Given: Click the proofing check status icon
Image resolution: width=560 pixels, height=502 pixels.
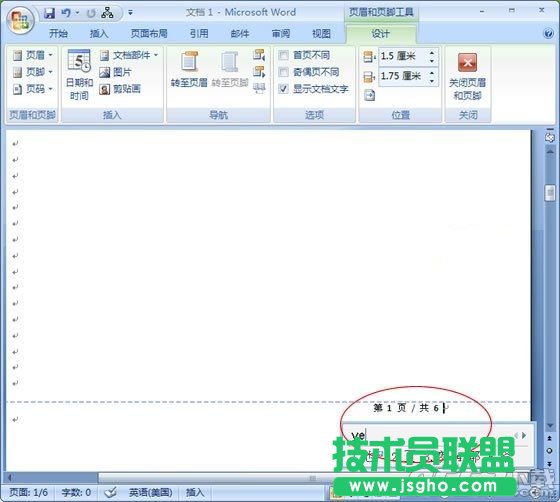Looking at the screenshot, I should (x=110, y=493).
